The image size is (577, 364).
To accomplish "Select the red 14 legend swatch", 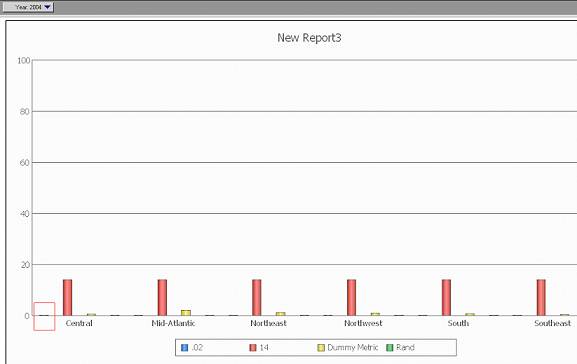I will (x=253, y=347).
